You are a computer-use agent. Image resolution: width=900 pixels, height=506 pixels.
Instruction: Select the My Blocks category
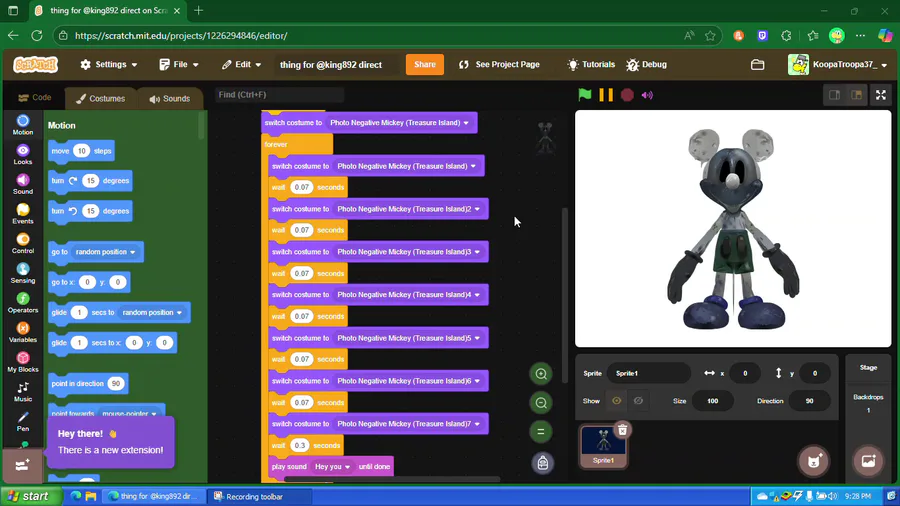pos(23,363)
